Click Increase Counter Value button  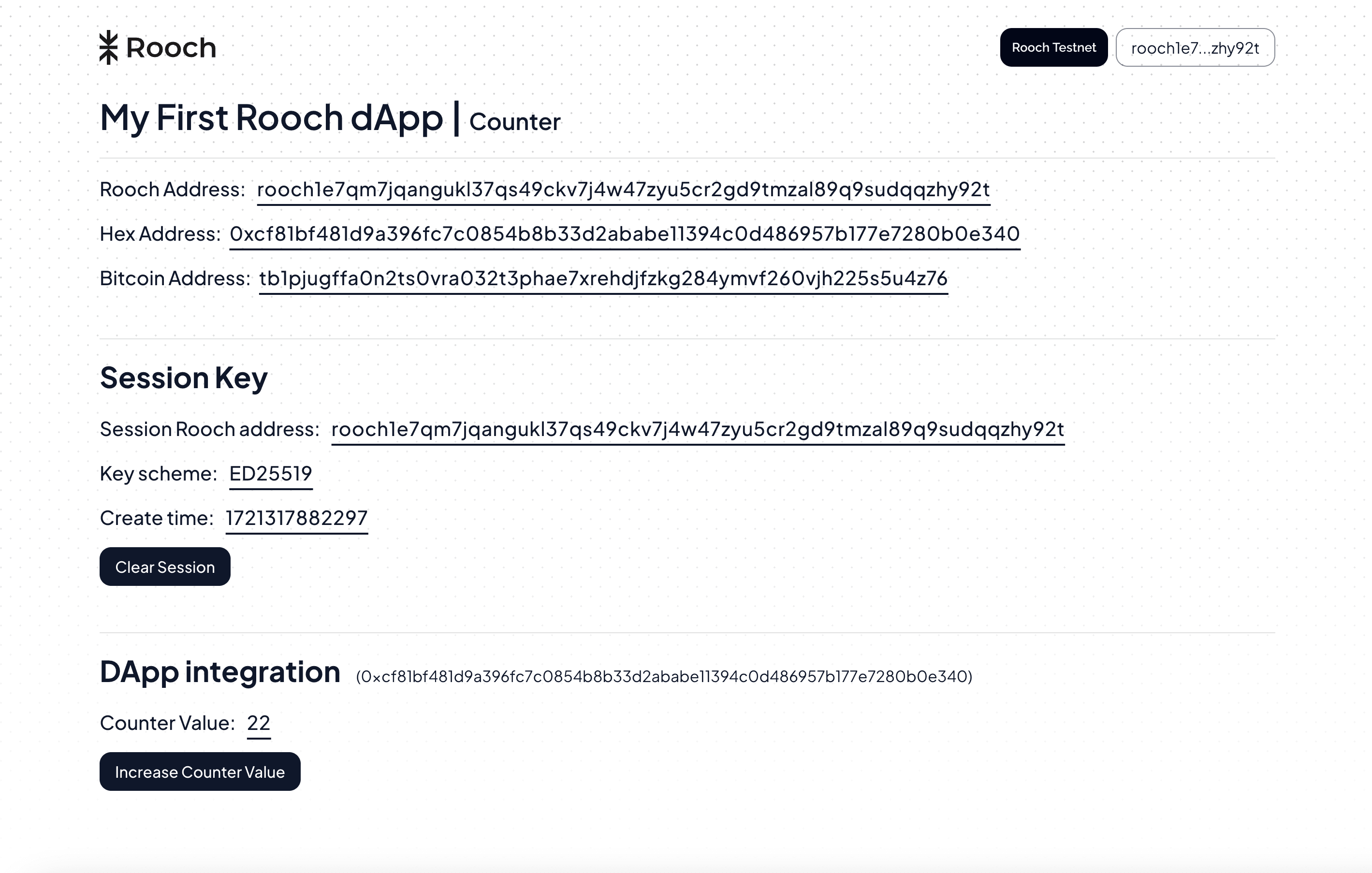point(200,771)
